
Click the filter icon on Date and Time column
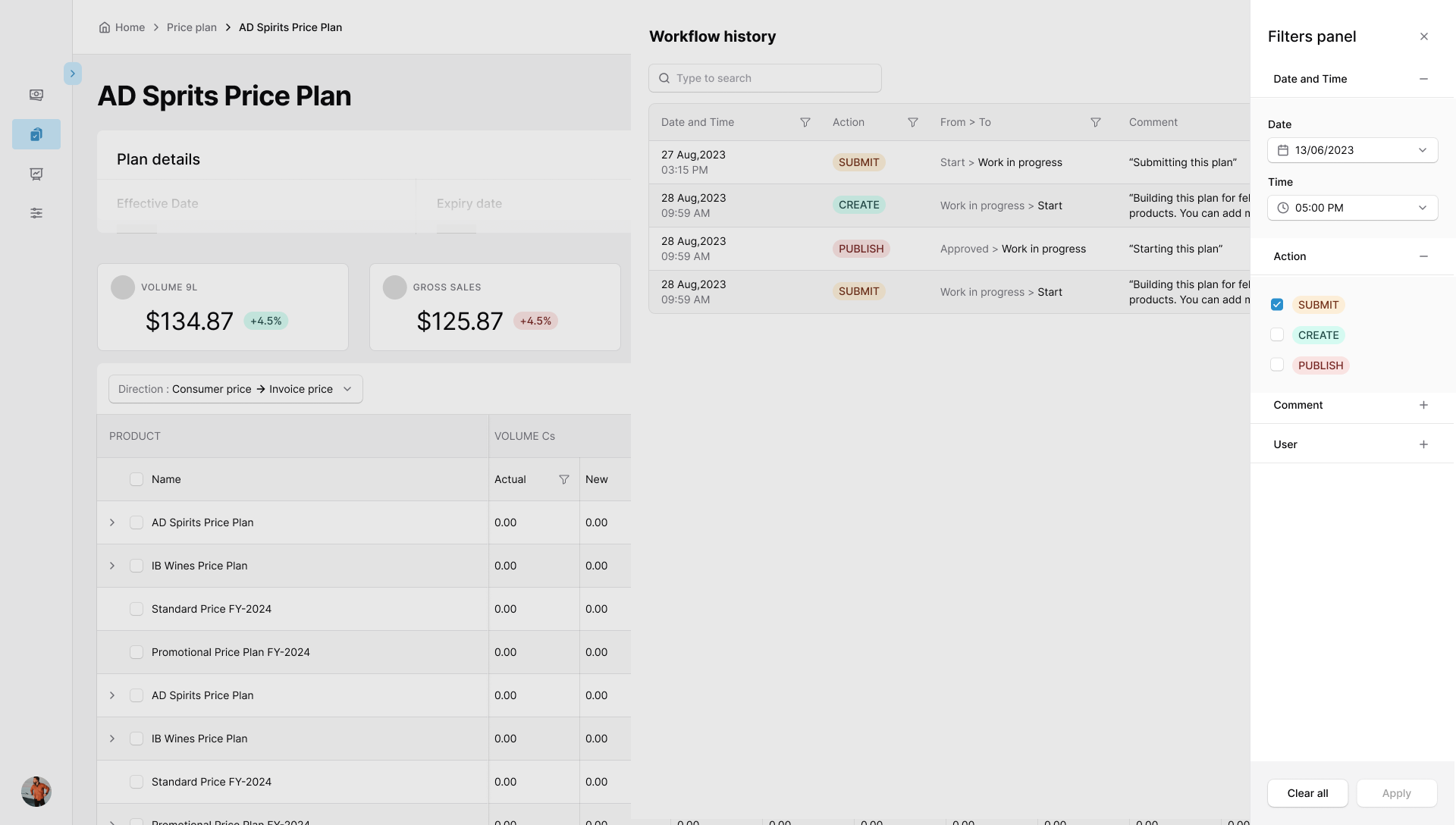point(805,123)
